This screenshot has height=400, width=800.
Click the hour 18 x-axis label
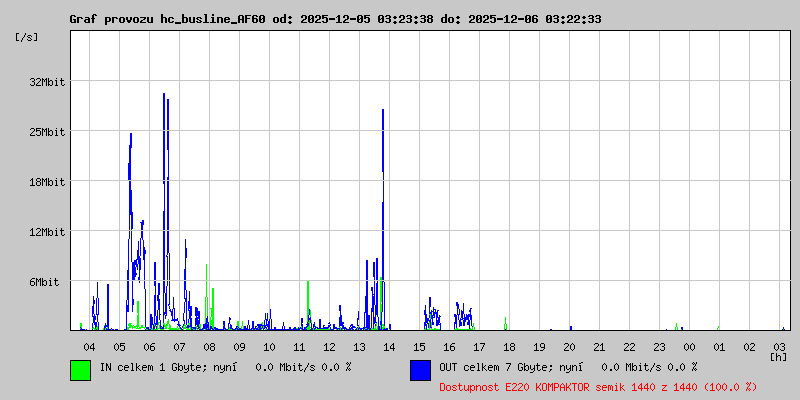point(509,347)
